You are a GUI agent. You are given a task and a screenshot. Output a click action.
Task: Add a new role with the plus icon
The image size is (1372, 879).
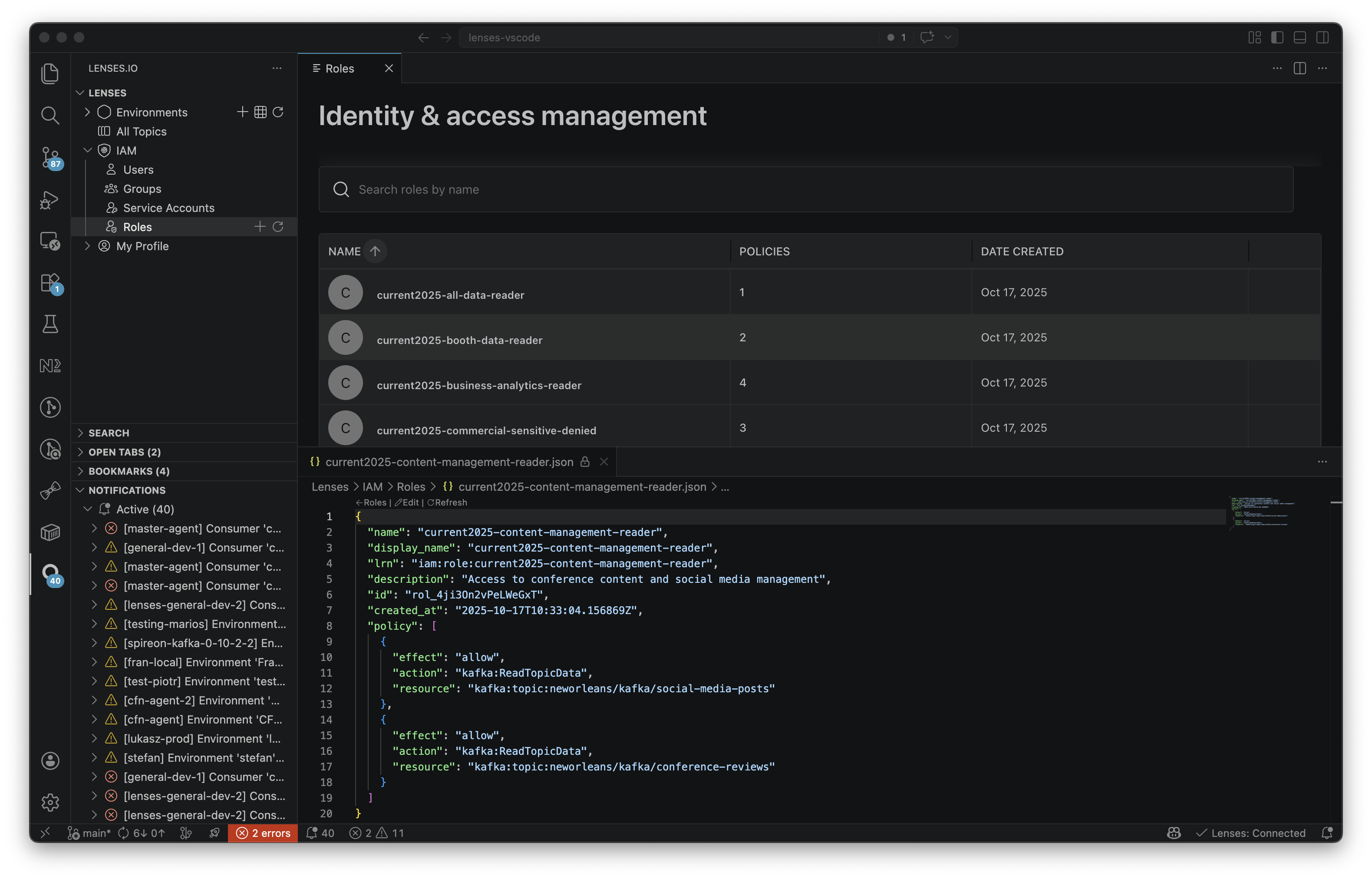tap(260, 227)
